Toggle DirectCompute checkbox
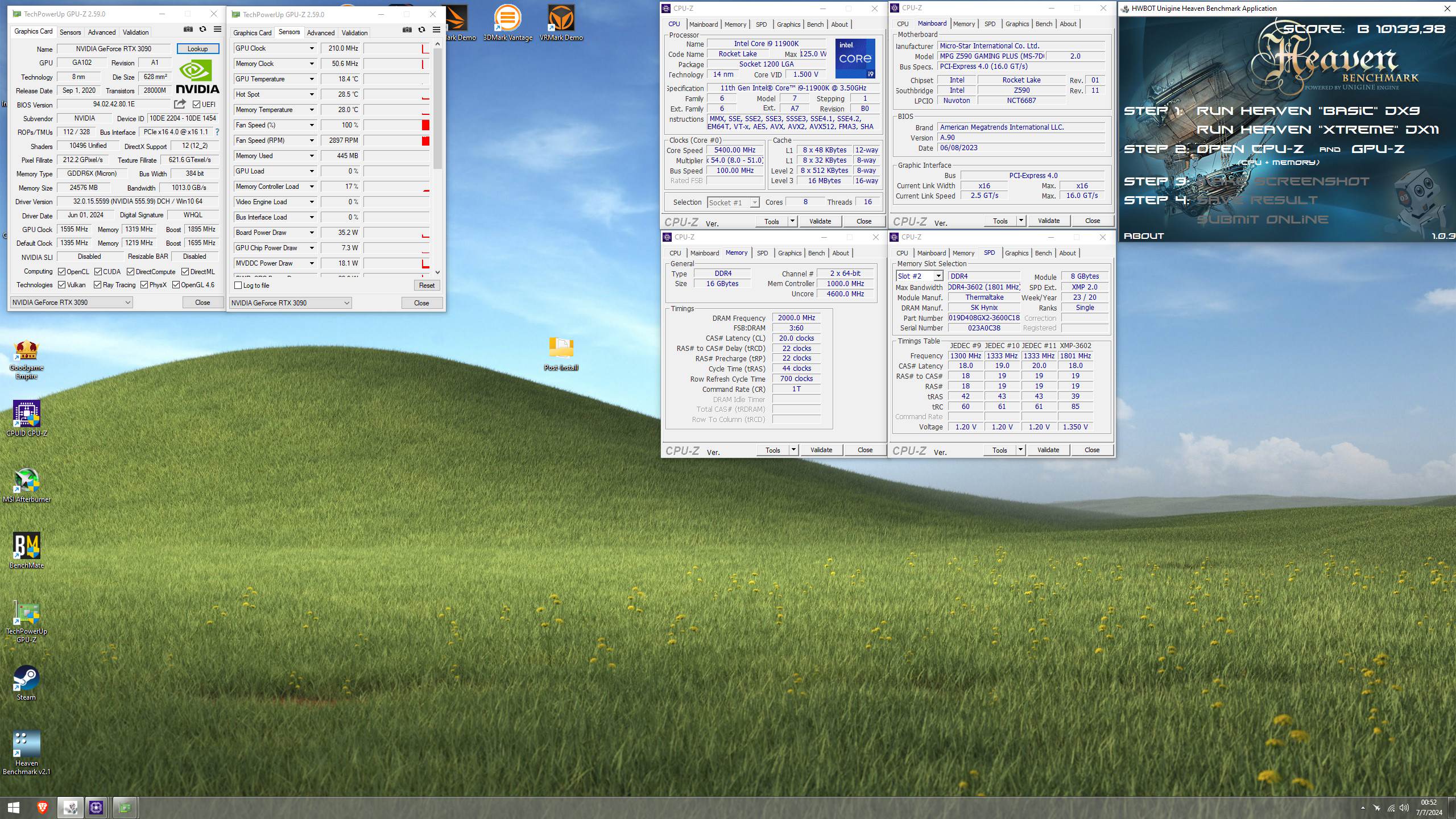The width and height of the screenshot is (1456, 819). pyautogui.click(x=130, y=272)
